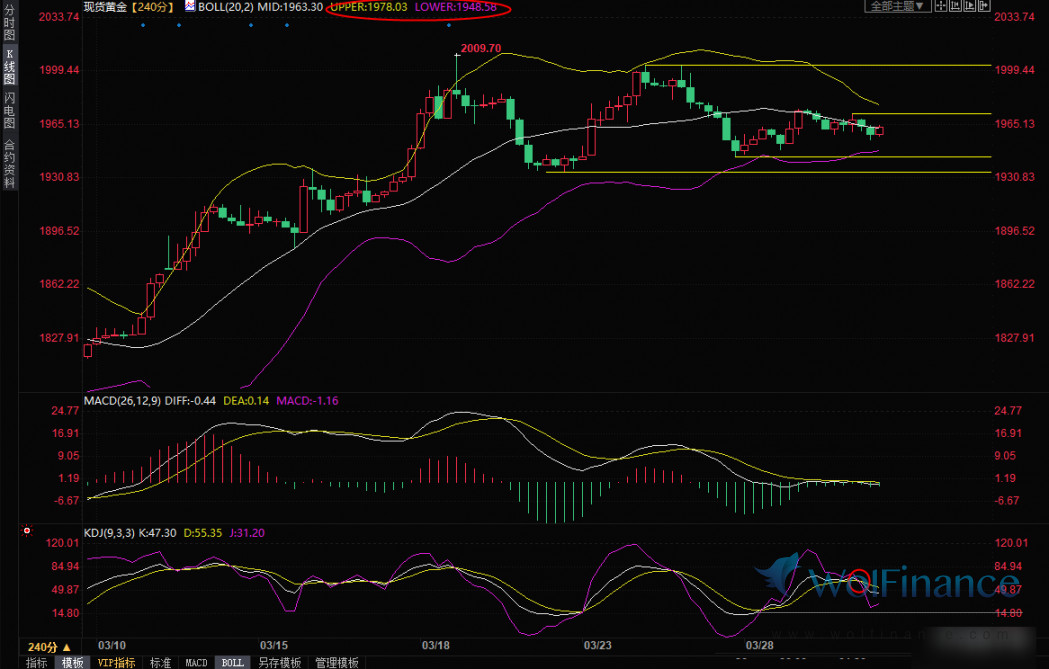The height and width of the screenshot is (669, 1049).
Task: Click the 另存模板 button
Action: 279,662
